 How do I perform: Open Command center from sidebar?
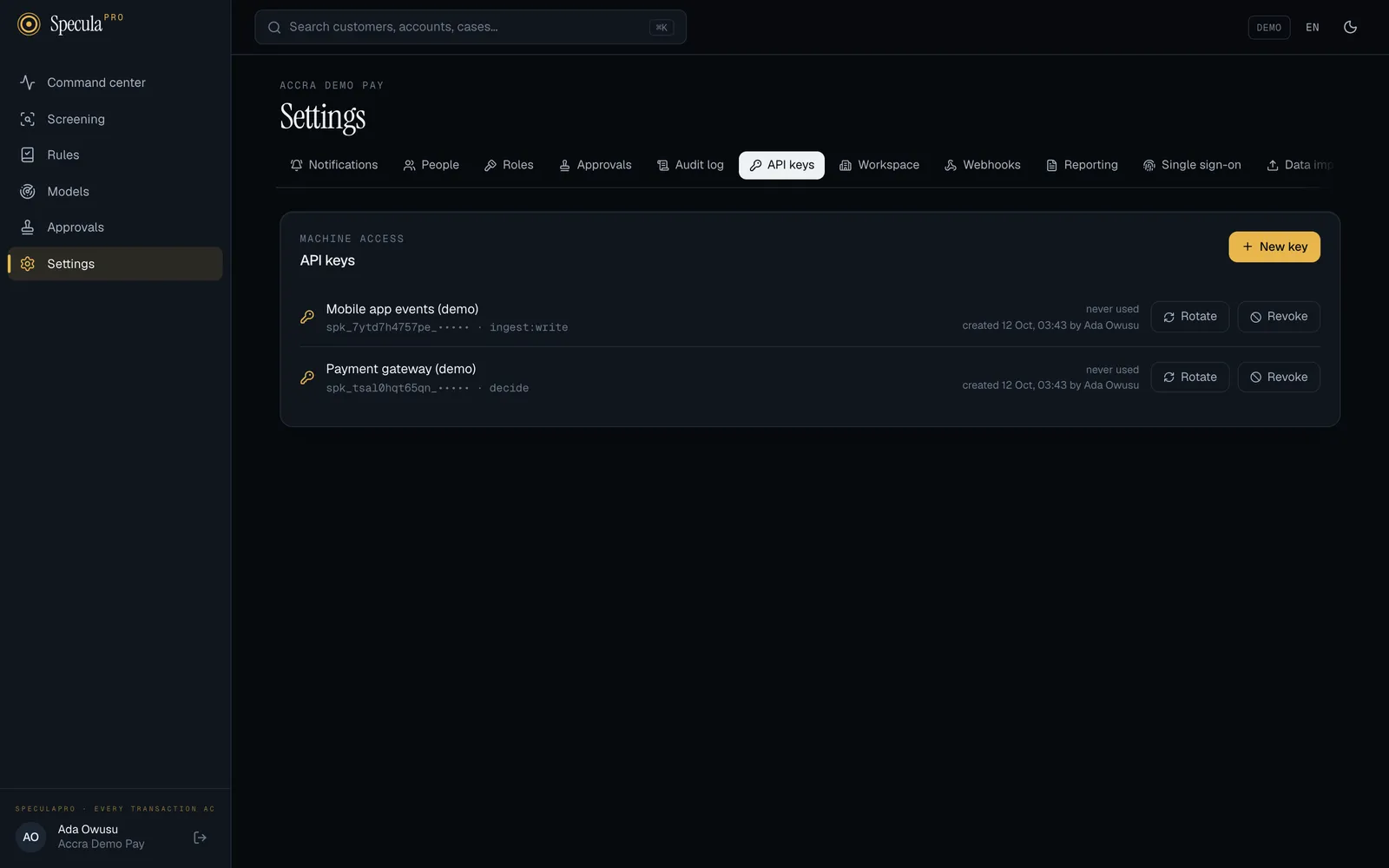tap(115, 82)
